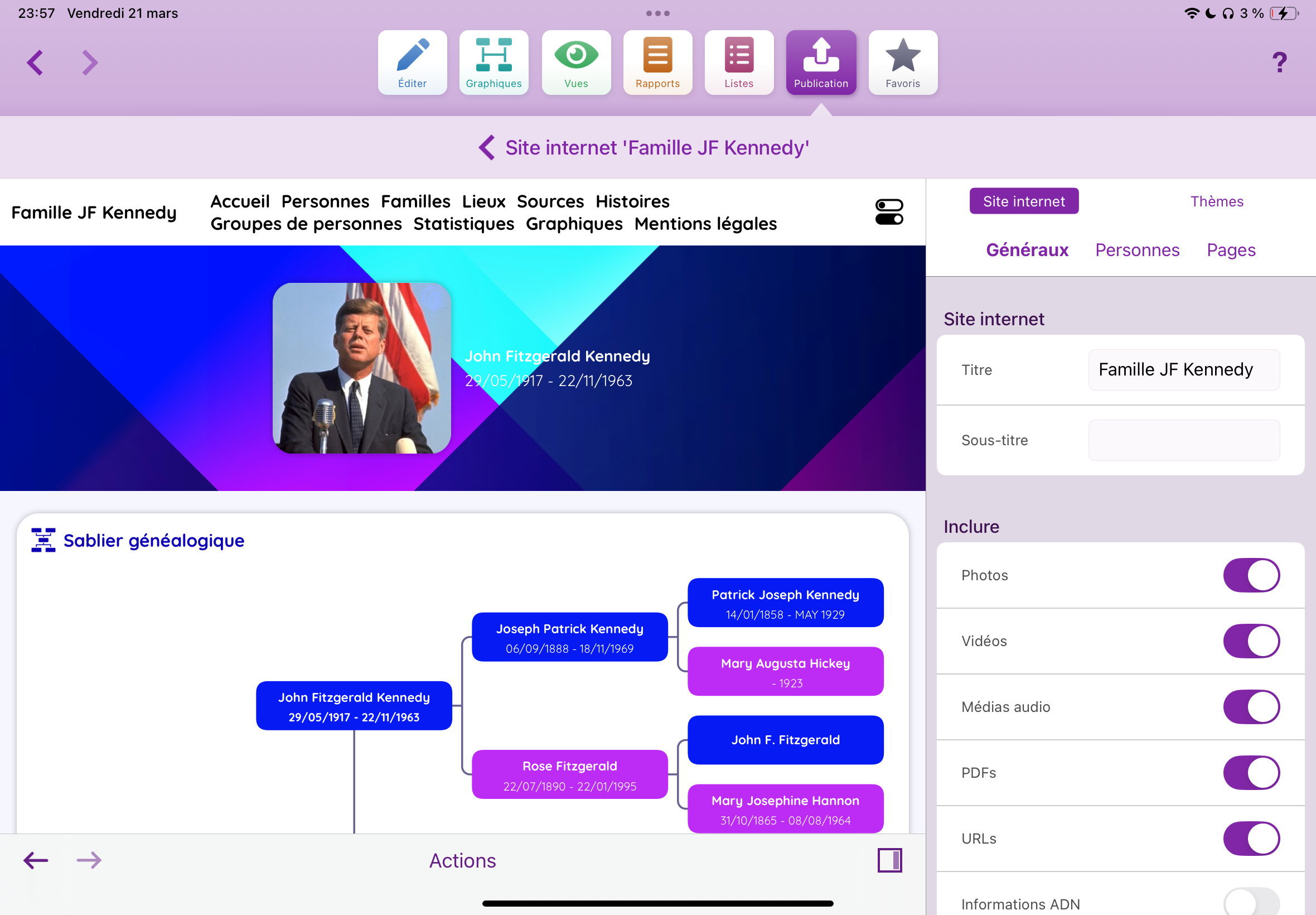
Task: Click the John F. Kennedy portrait photo
Action: coord(361,368)
